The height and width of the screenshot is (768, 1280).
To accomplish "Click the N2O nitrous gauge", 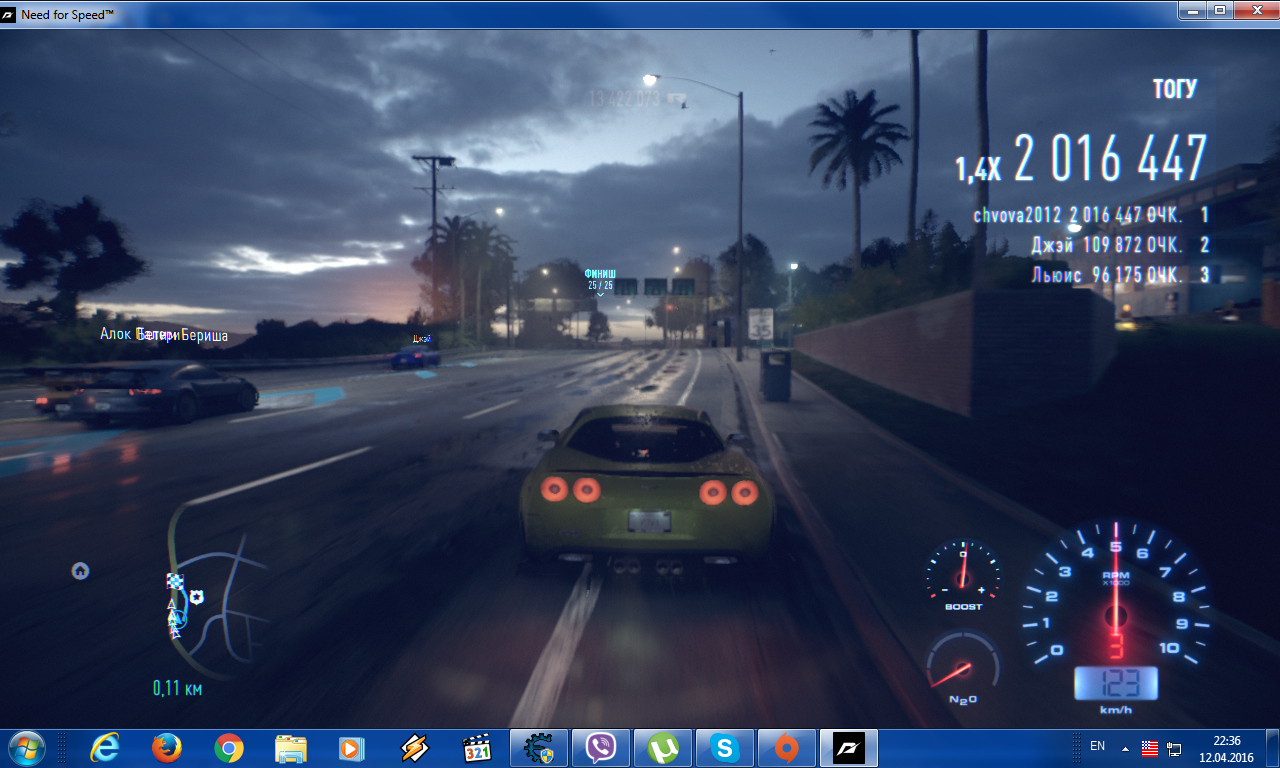I will coord(962,668).
